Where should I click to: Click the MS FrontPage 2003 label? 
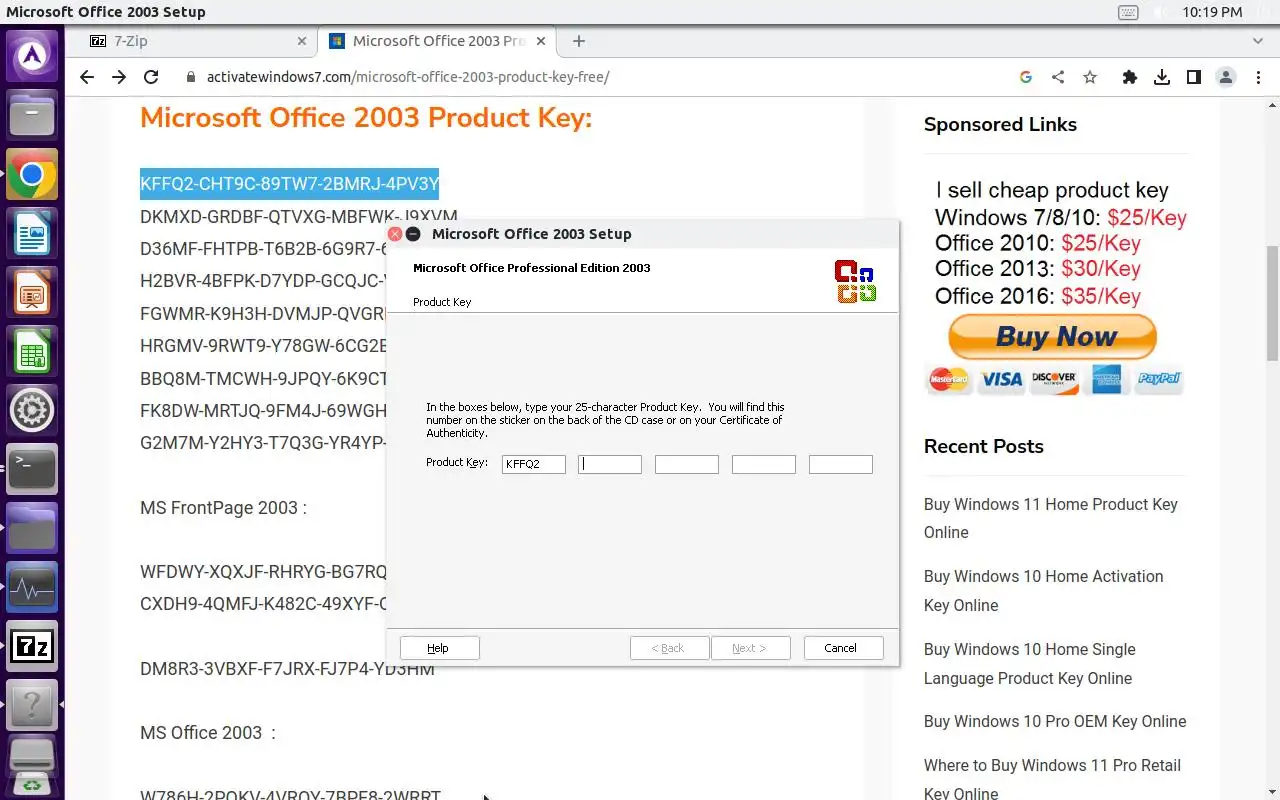[x=223, y=507]
